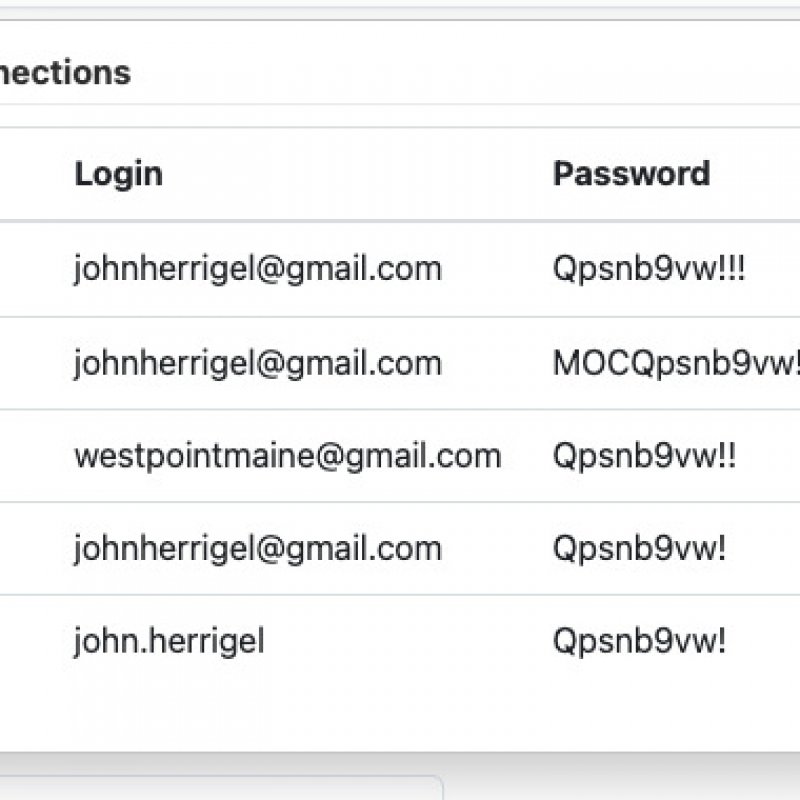This screenshot has width=800, height=800.
Task: Click password Qpsnb9vw! beside john.herrigel
Action: tap(639, 641)
